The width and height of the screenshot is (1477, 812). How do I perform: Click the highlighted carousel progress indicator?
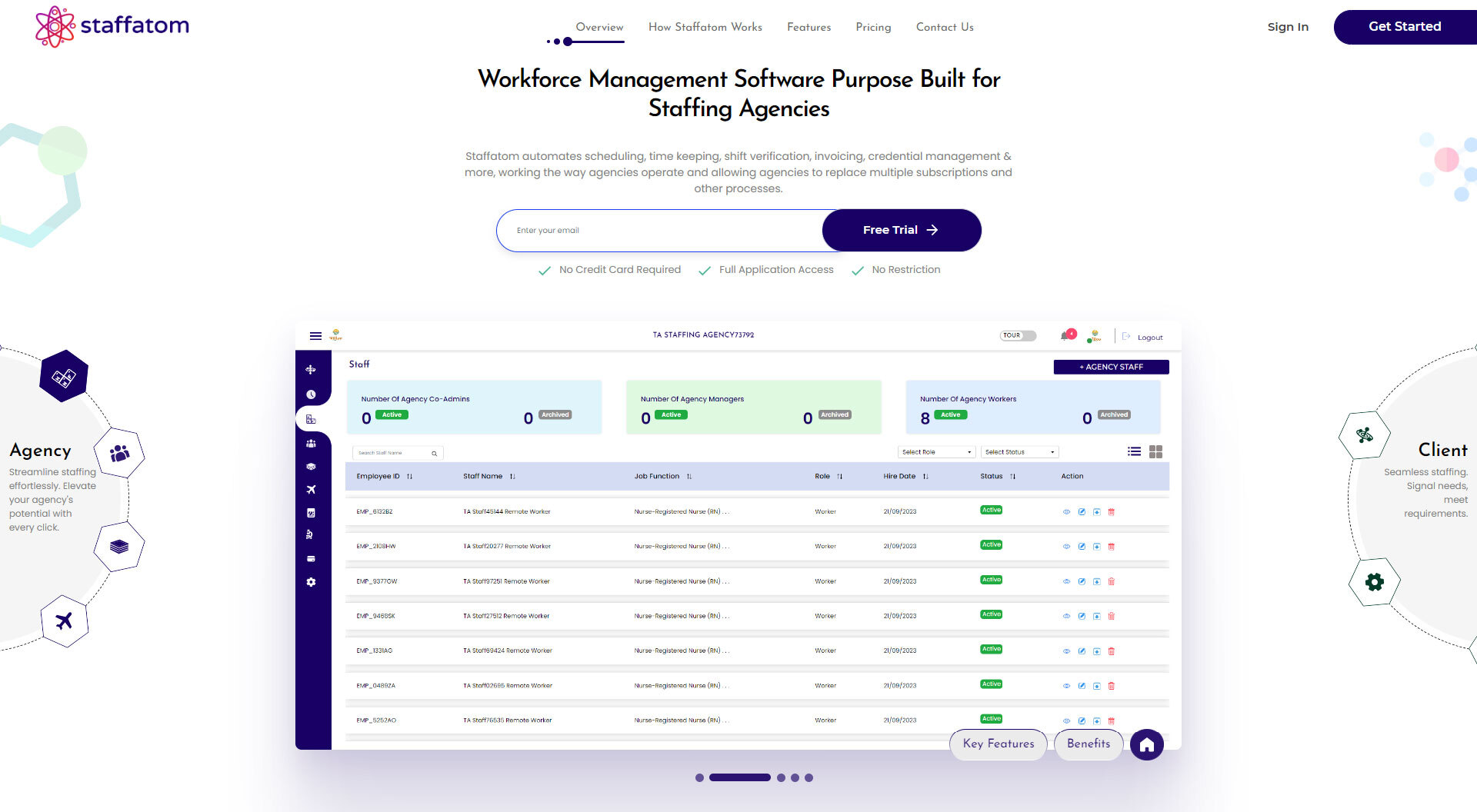click(739, 777)
